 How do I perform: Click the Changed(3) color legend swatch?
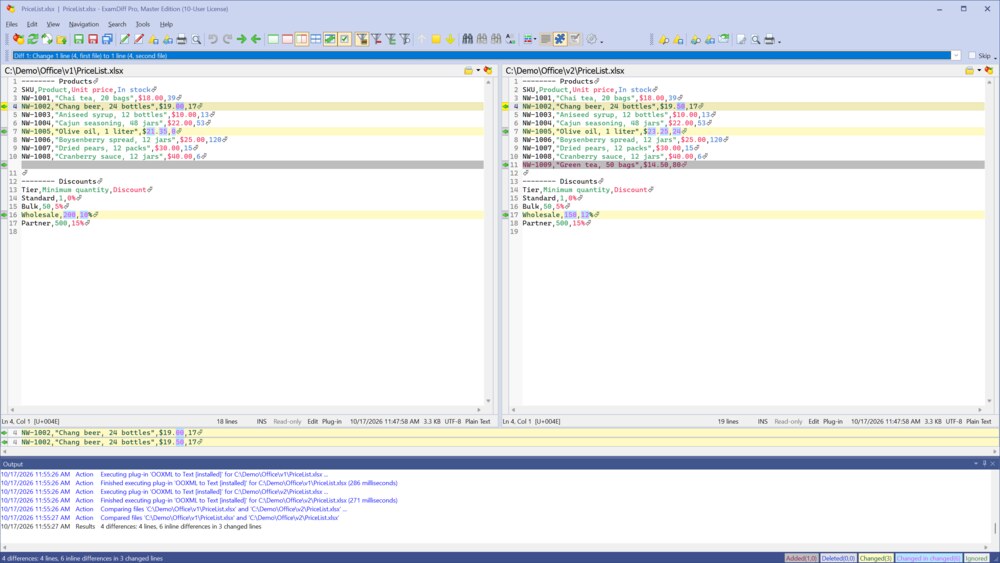coord(876,558)
